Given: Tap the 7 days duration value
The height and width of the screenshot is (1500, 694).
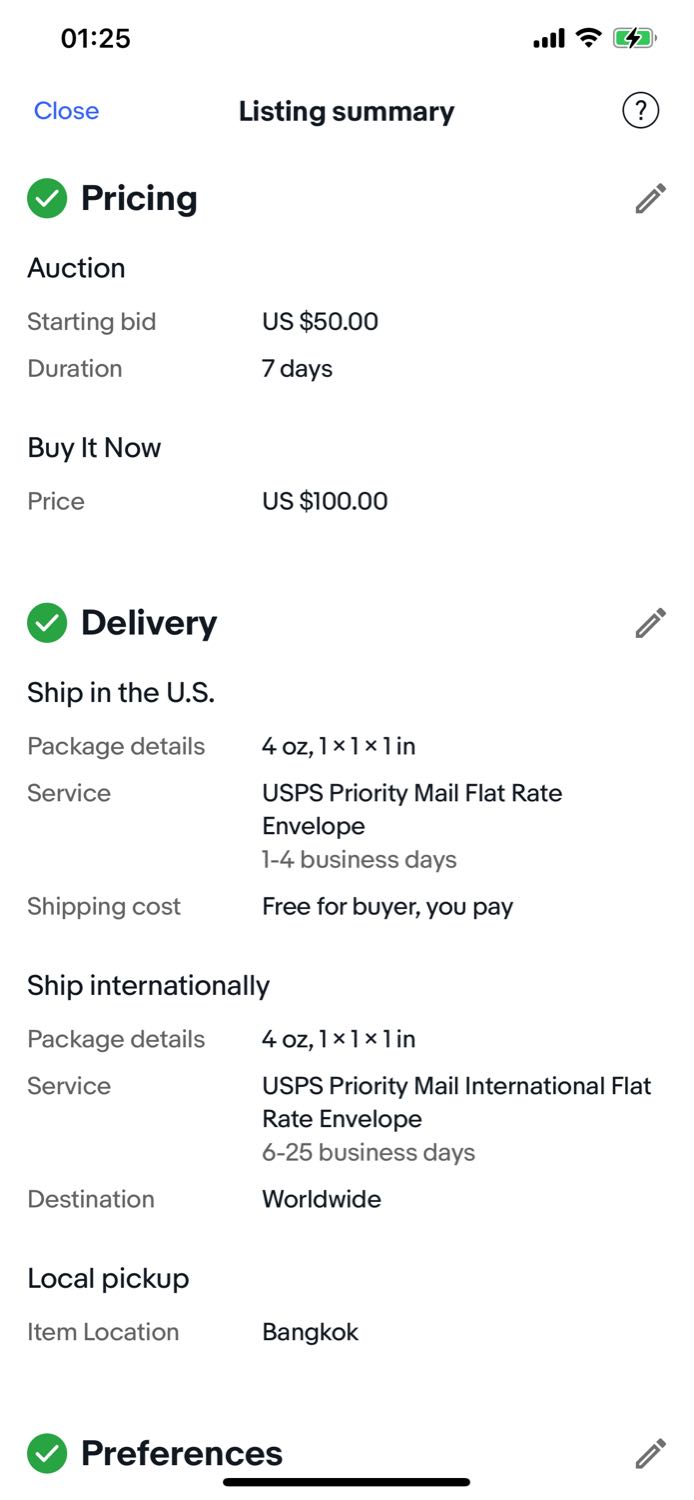Looking at the screenshot, I should pyautogui.click(x=297, y=369).
